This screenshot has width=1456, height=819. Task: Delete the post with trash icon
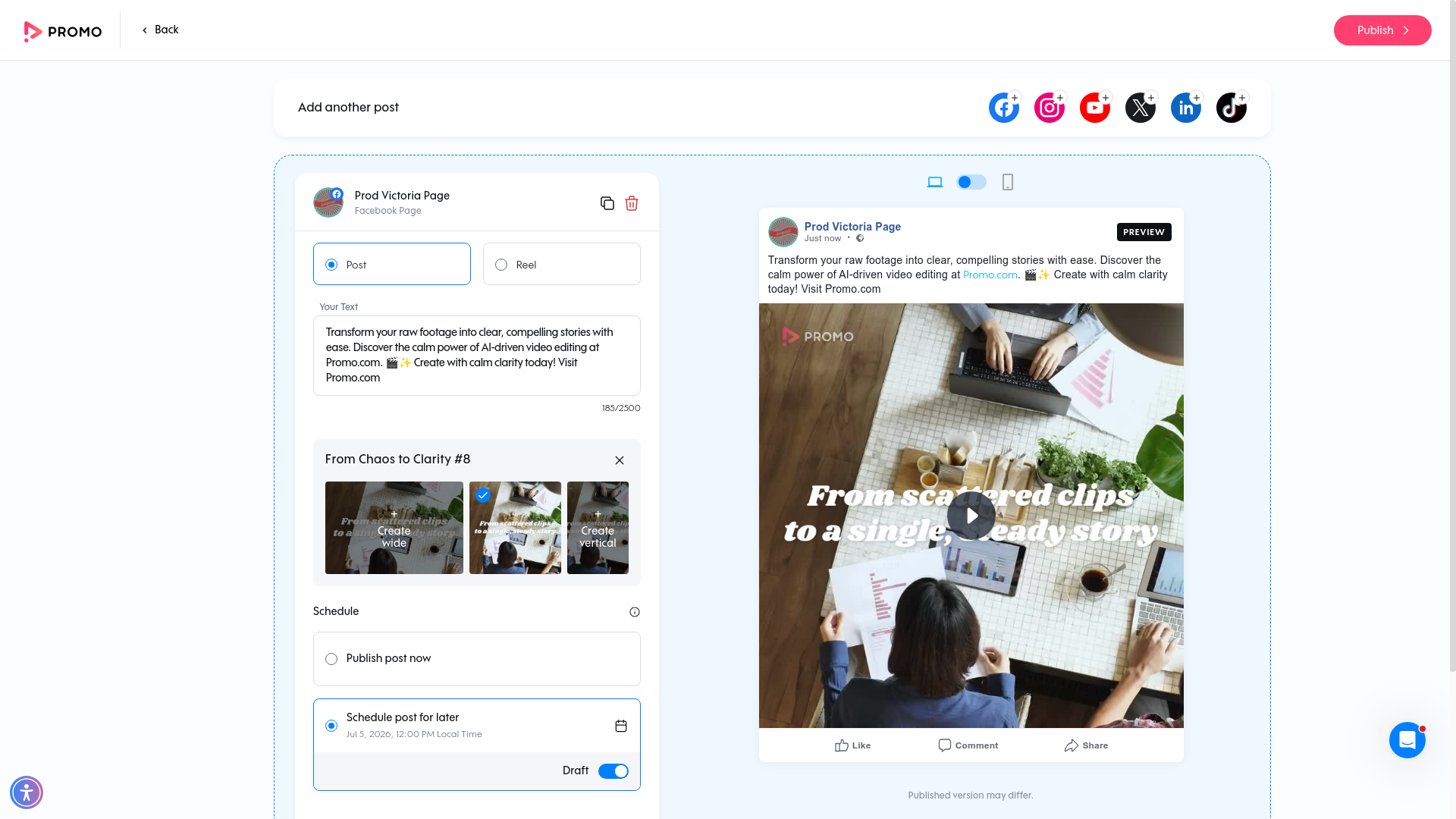coord(632,203)
